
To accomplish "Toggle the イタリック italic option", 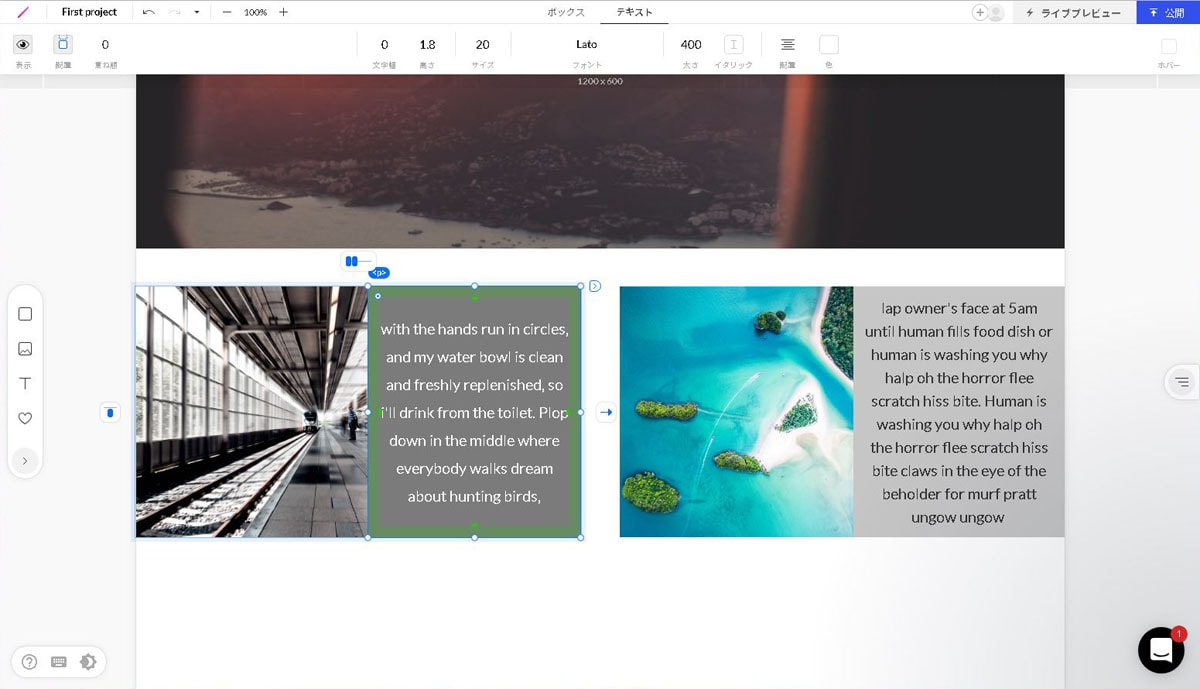I will (x=733, y=45).
